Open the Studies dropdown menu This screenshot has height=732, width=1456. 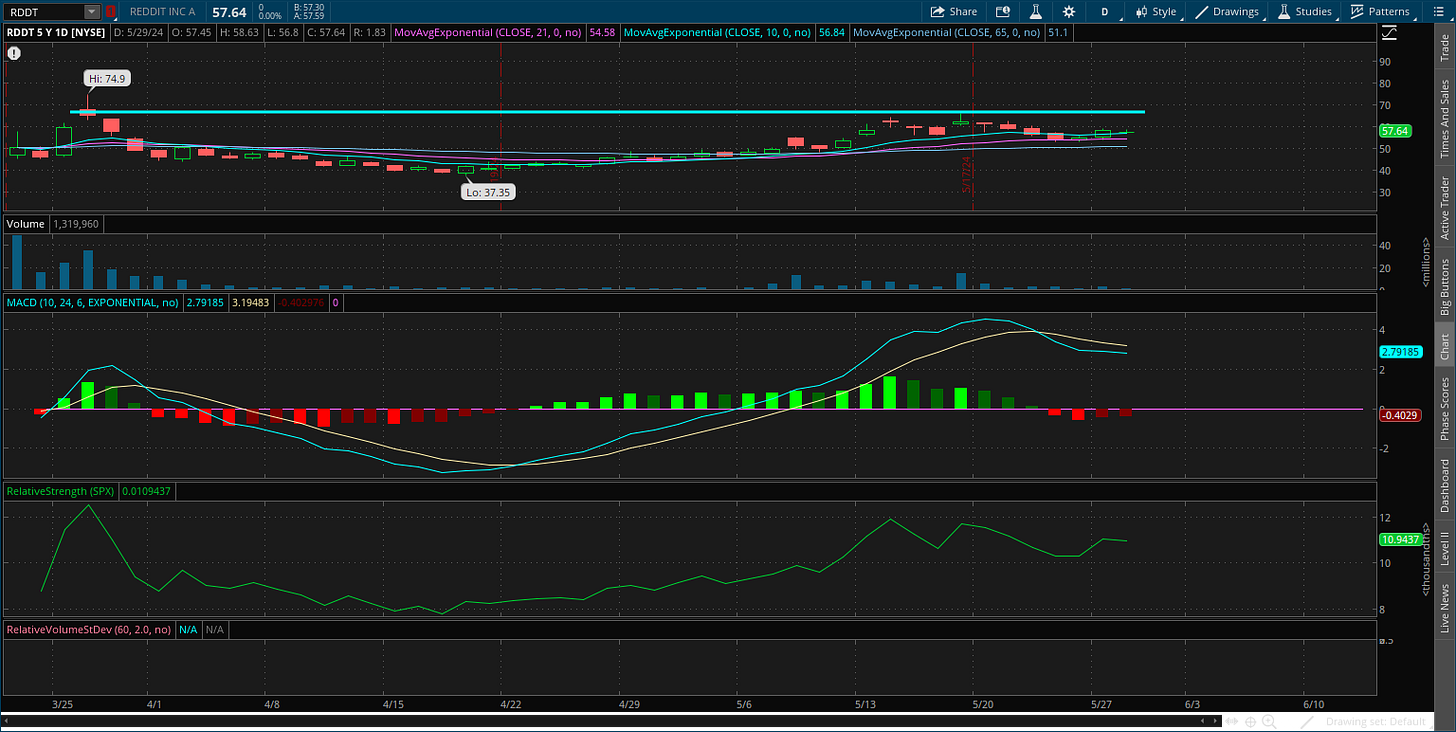pyautogui.click(x=1305, y=12)
